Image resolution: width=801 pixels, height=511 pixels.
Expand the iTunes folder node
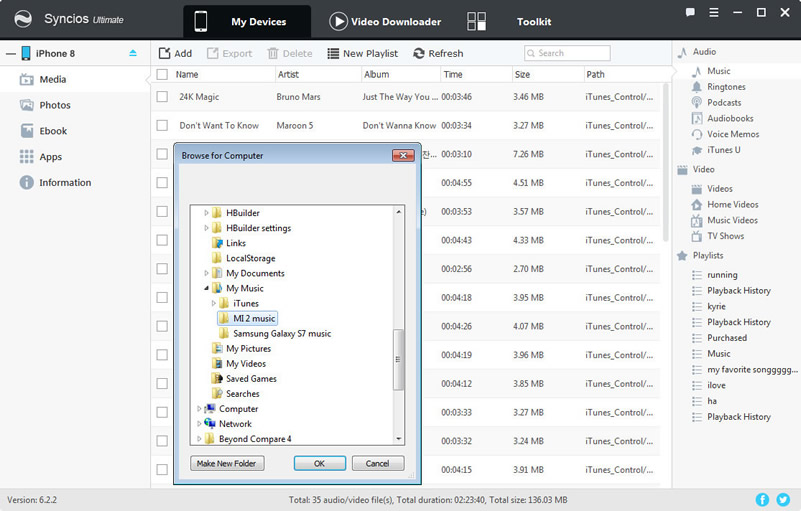(x=214, y=304)
